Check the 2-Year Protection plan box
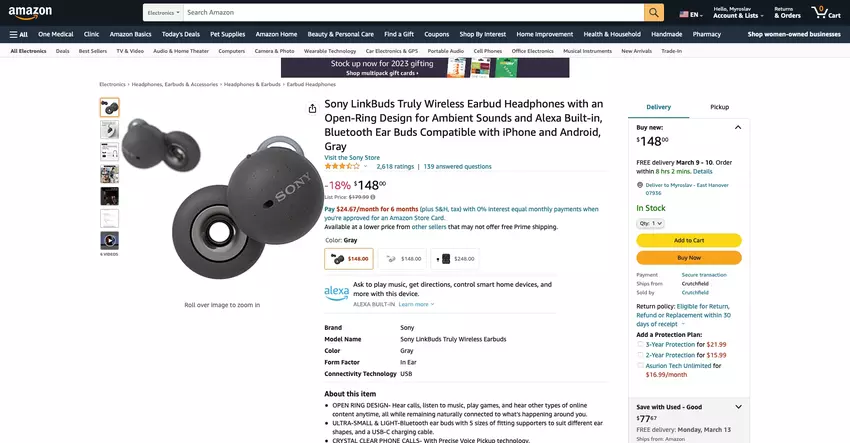This screenshot has width=850, height=443. pos(640,355)
